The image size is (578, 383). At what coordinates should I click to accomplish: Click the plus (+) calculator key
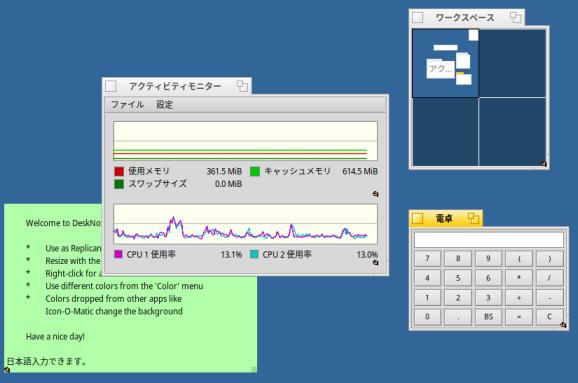(519, 297)
